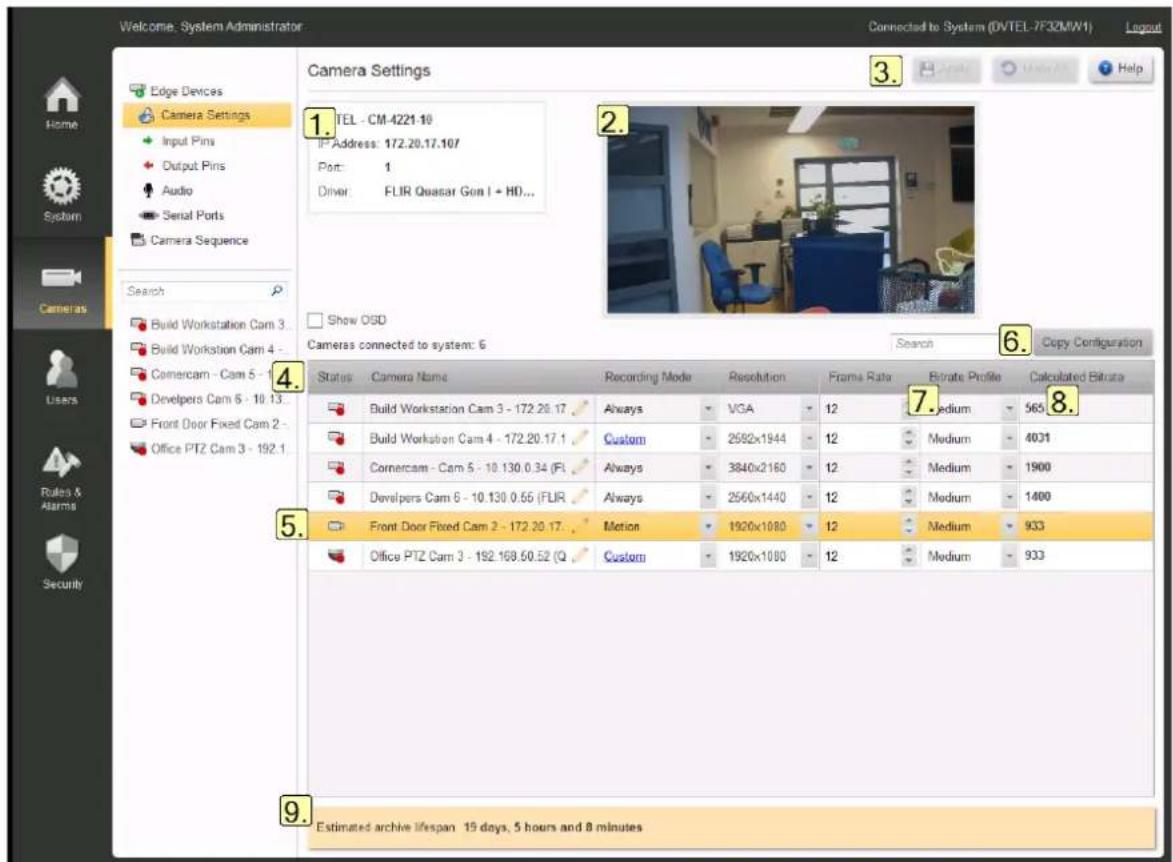Click the Logout link
The height and width of the screenshot is (862, 1173).
1143,27
